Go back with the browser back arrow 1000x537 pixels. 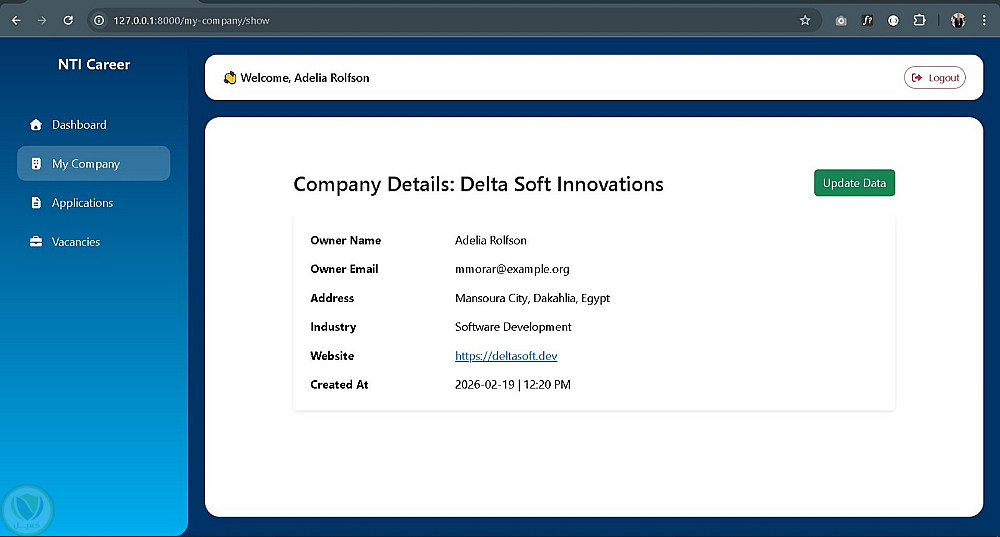pyautogui.click(x=16, y=20)
